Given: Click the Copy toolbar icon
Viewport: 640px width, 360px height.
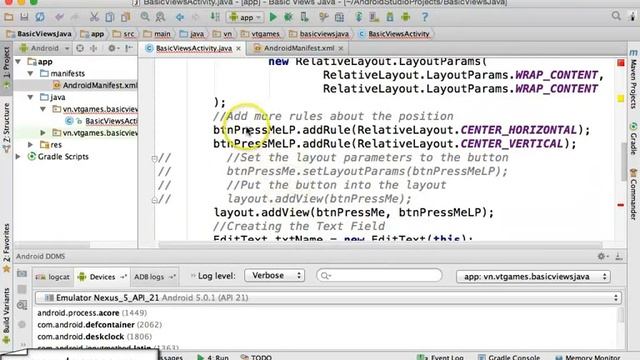Looking at the screenshot, I should click(x=110, y=17).
